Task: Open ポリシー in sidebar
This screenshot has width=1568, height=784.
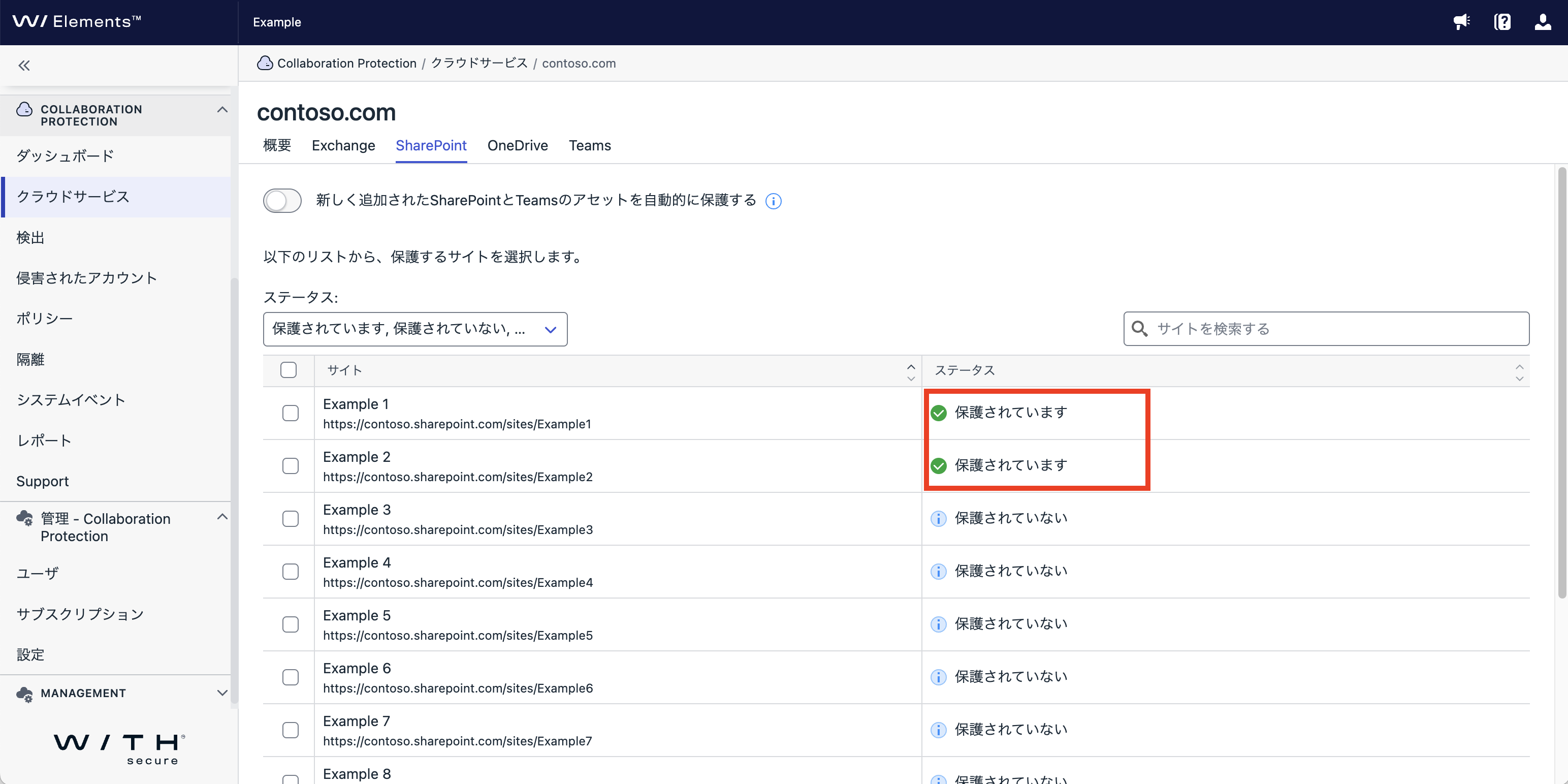Action: 116,319
